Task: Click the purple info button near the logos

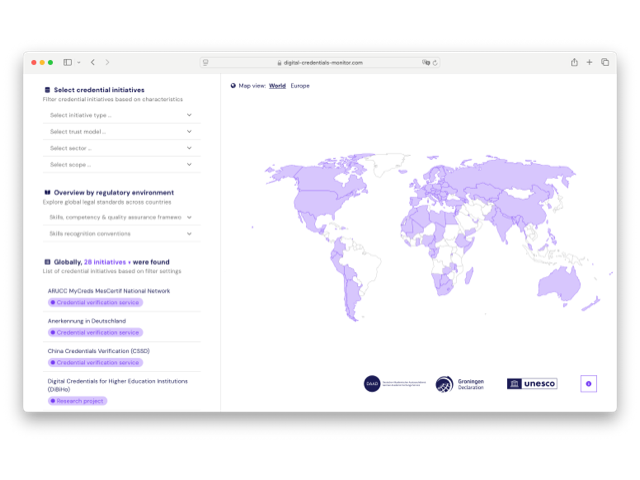Action: (x=588, y=384)
